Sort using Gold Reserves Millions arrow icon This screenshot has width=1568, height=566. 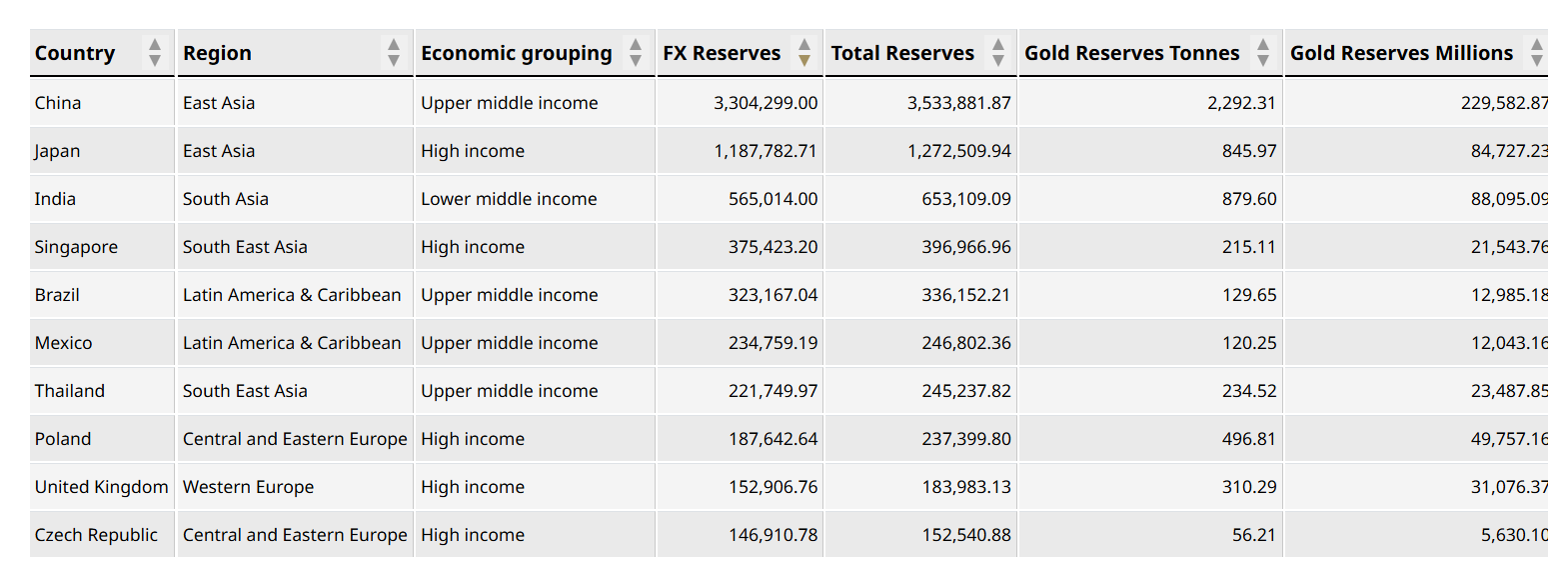[x=1537, y=52]
